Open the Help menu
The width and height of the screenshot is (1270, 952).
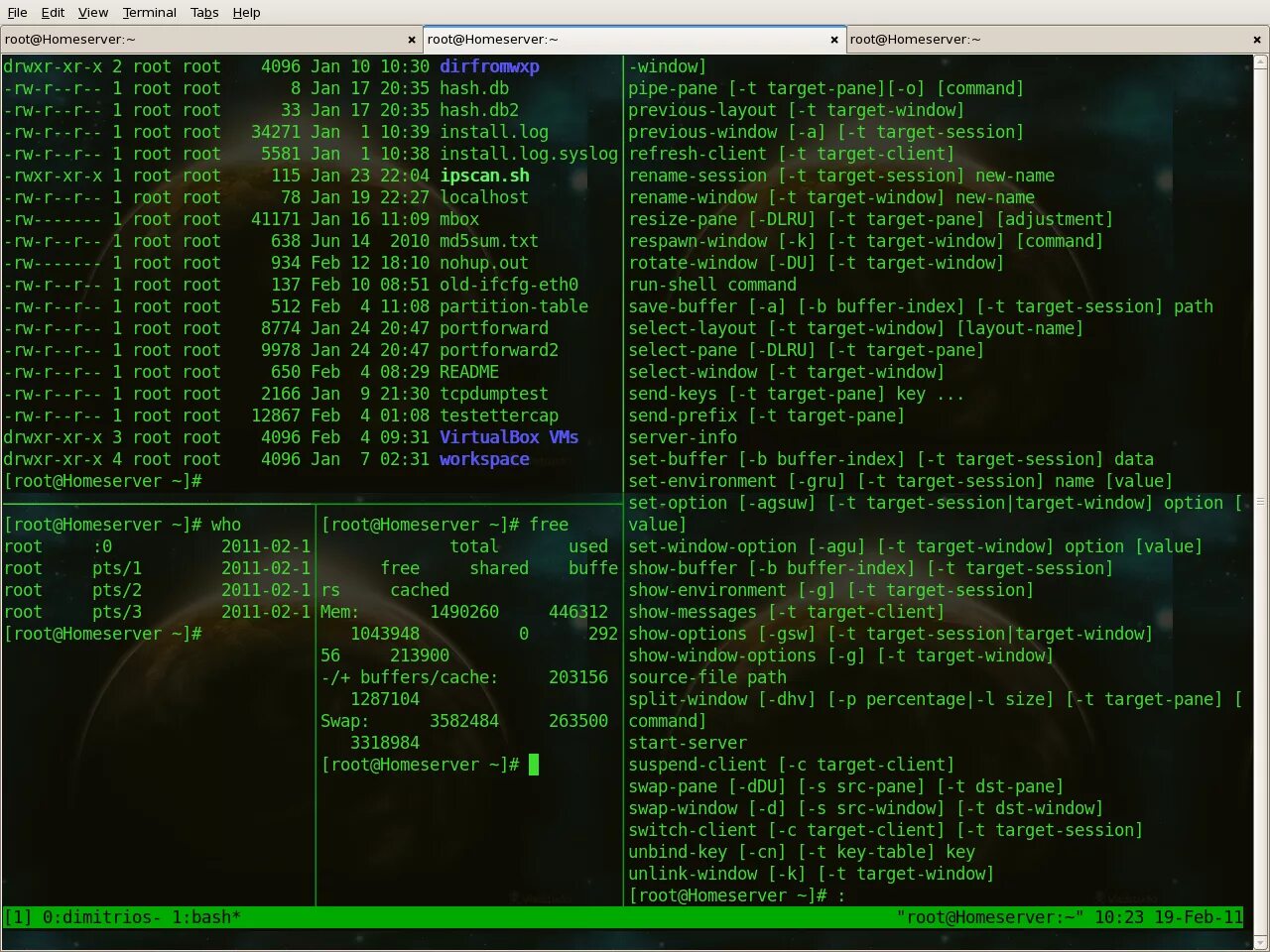pos(246,12)
